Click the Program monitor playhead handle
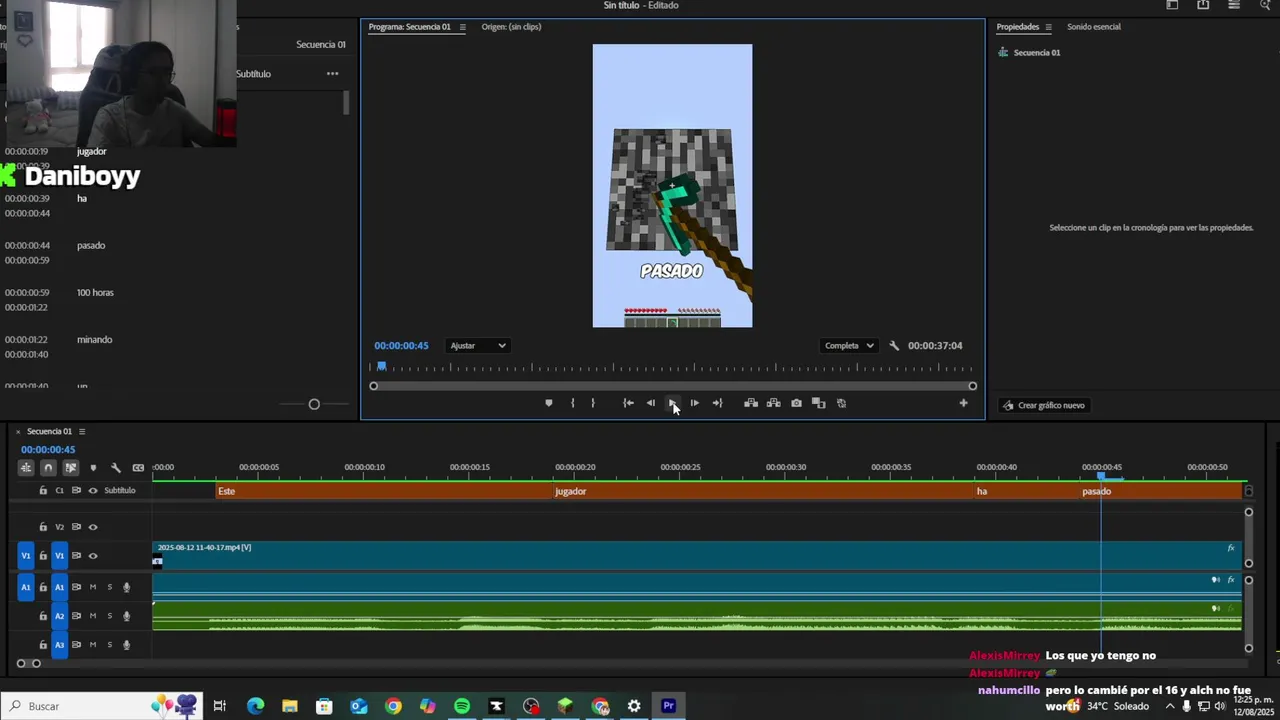The width and height of the screenshot is (1280, 720). [x=381, y=367]
